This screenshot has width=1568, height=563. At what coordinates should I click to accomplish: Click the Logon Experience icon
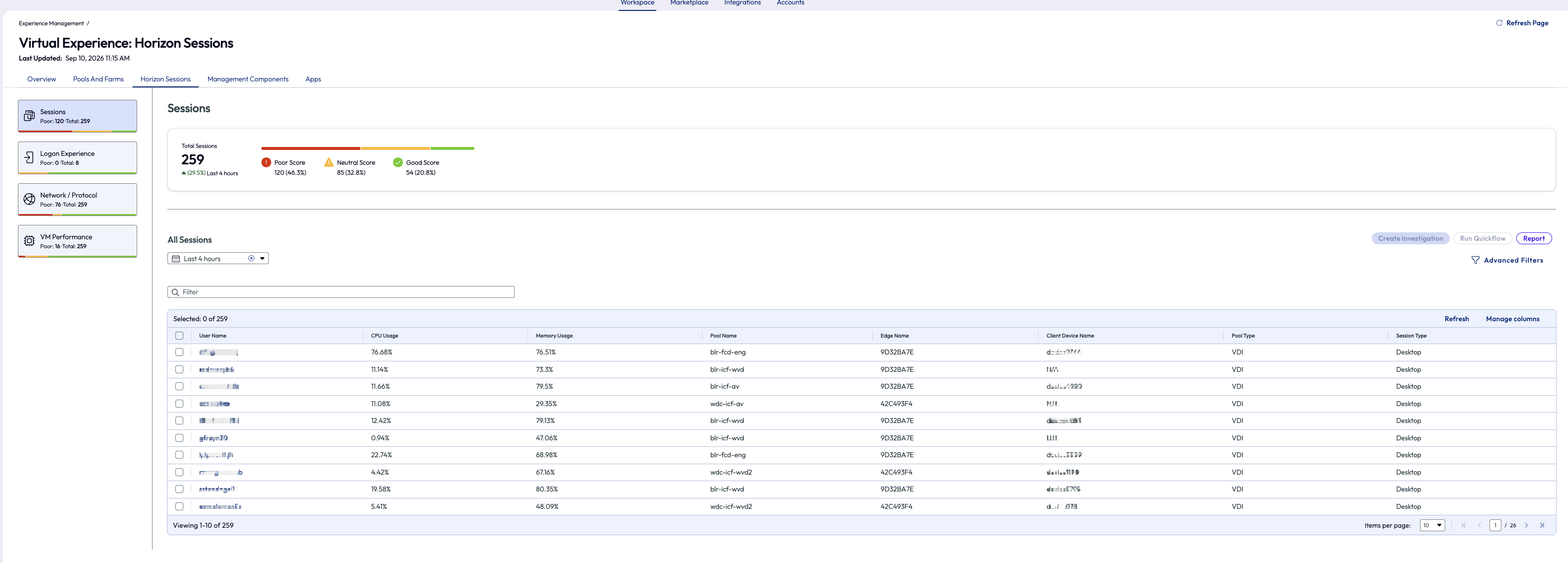[x=29, y=157]
